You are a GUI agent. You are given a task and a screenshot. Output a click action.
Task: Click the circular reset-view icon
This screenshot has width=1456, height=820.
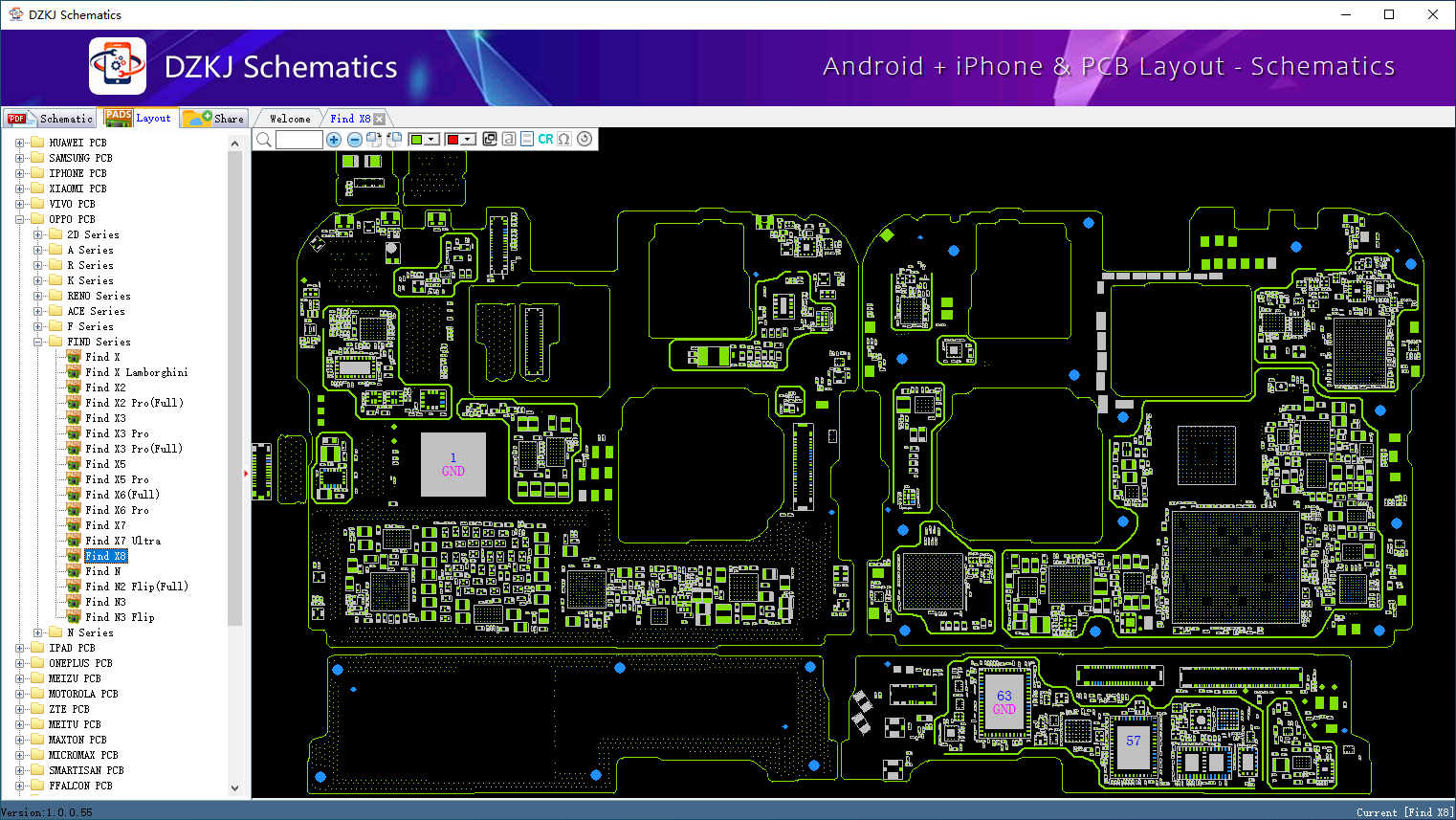[x=585, y=140]
